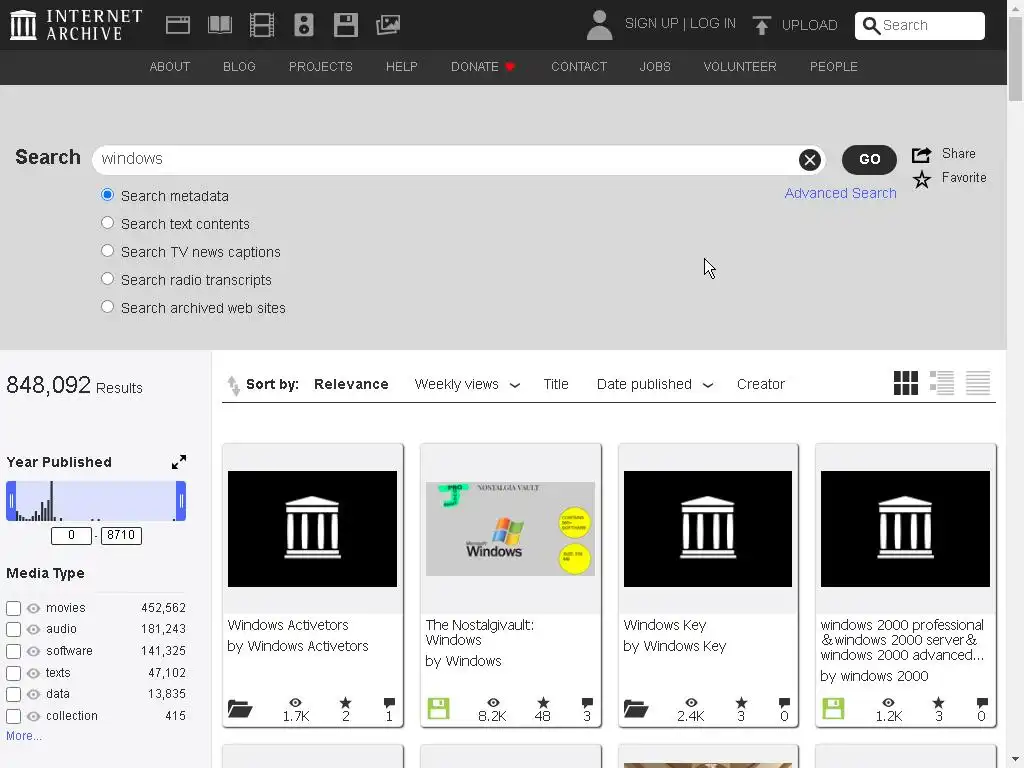
Task: Expand the Year Published histogram
Action: click(178, 462)
